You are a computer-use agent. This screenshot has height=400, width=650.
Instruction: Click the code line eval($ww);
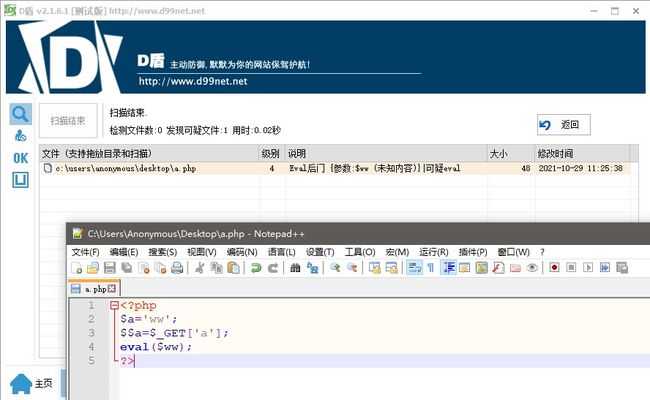(x=156, y=347)
